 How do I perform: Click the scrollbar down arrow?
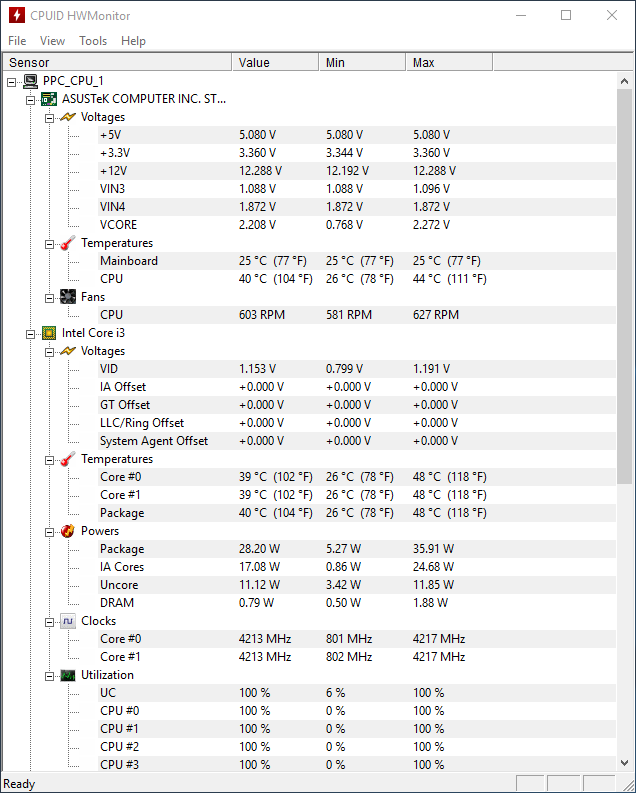coord(624,763)
